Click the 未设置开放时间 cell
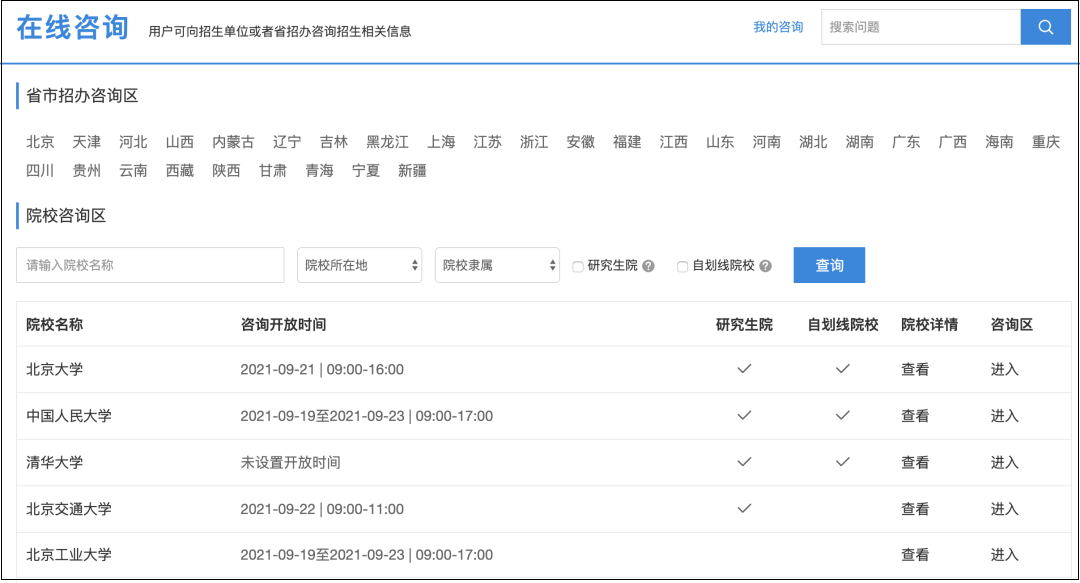 (290, 462)
